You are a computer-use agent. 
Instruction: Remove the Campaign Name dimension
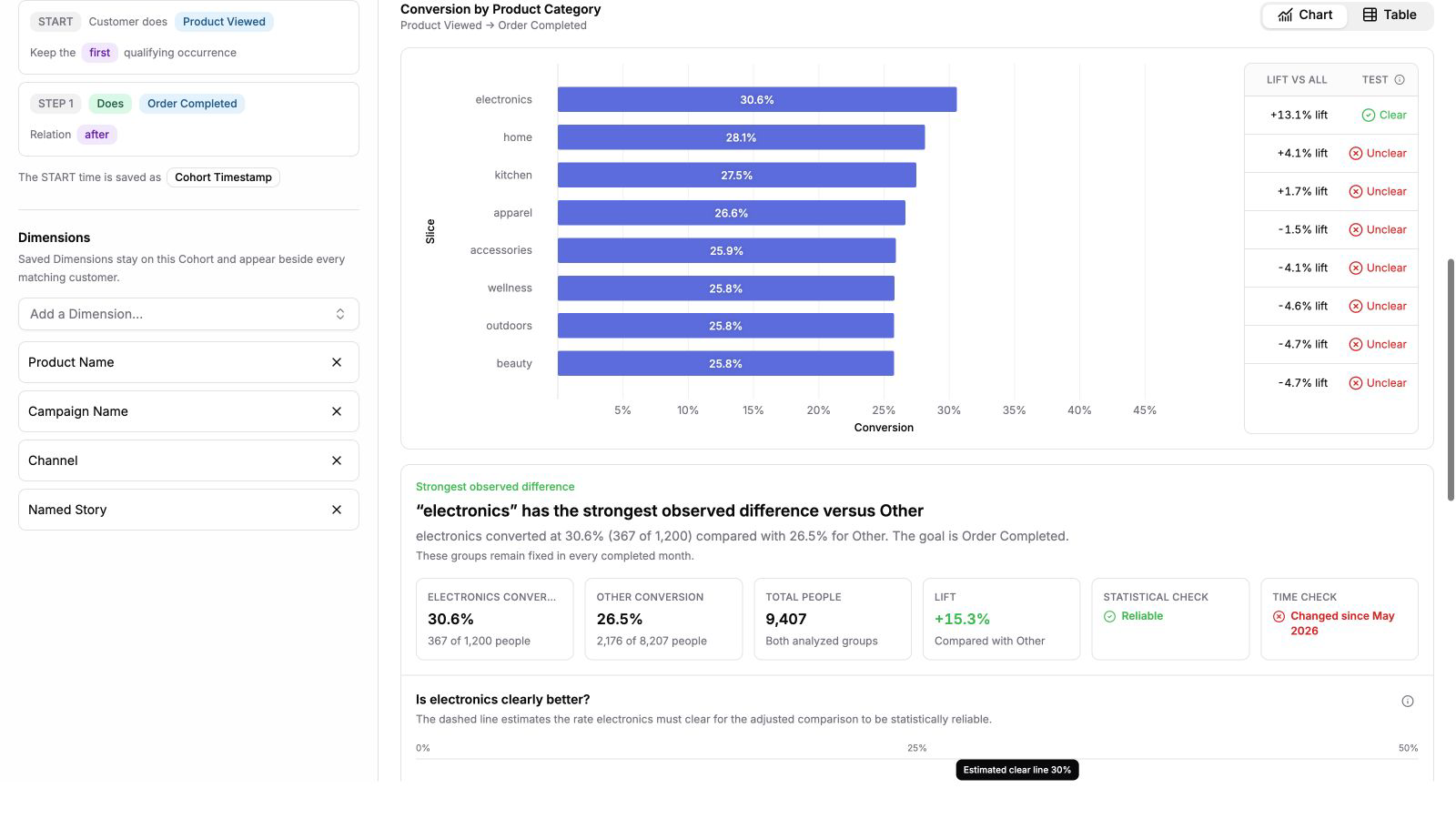click(337, 411)
